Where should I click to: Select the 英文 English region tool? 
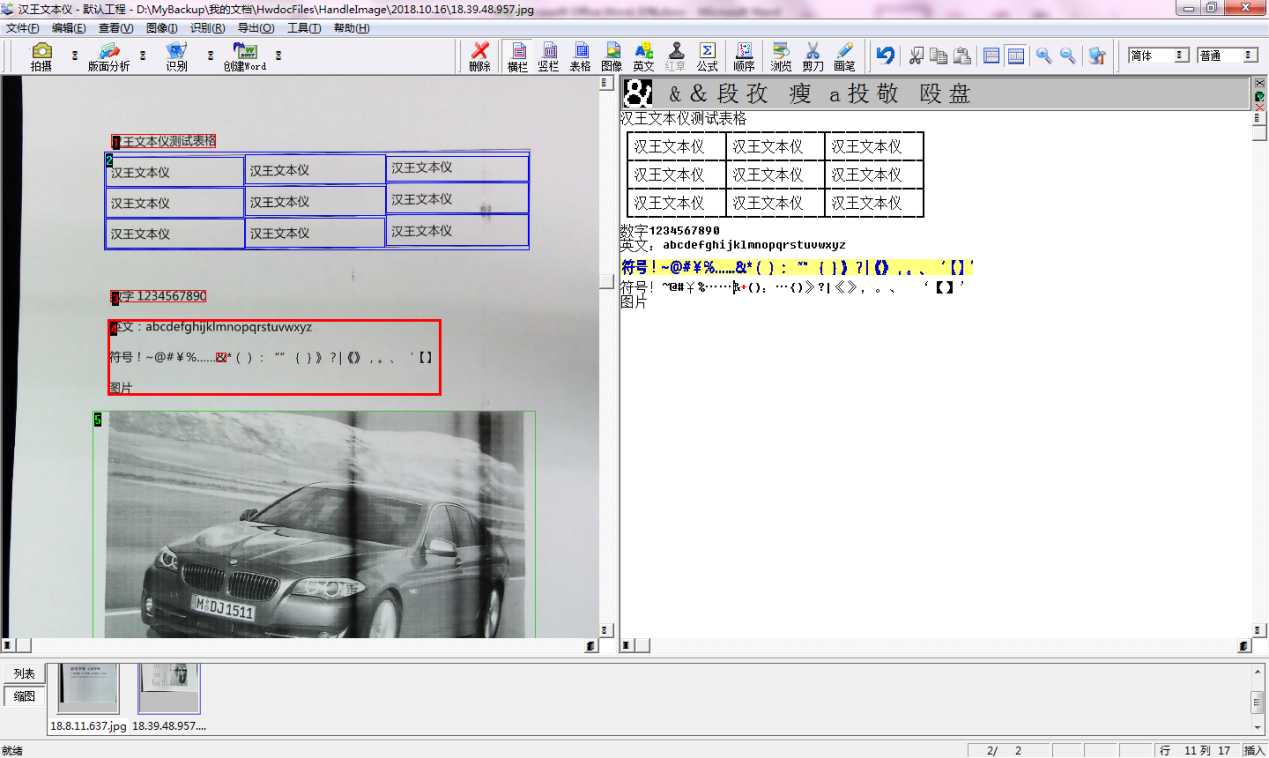pyautogui.click(x=644, y=57)
